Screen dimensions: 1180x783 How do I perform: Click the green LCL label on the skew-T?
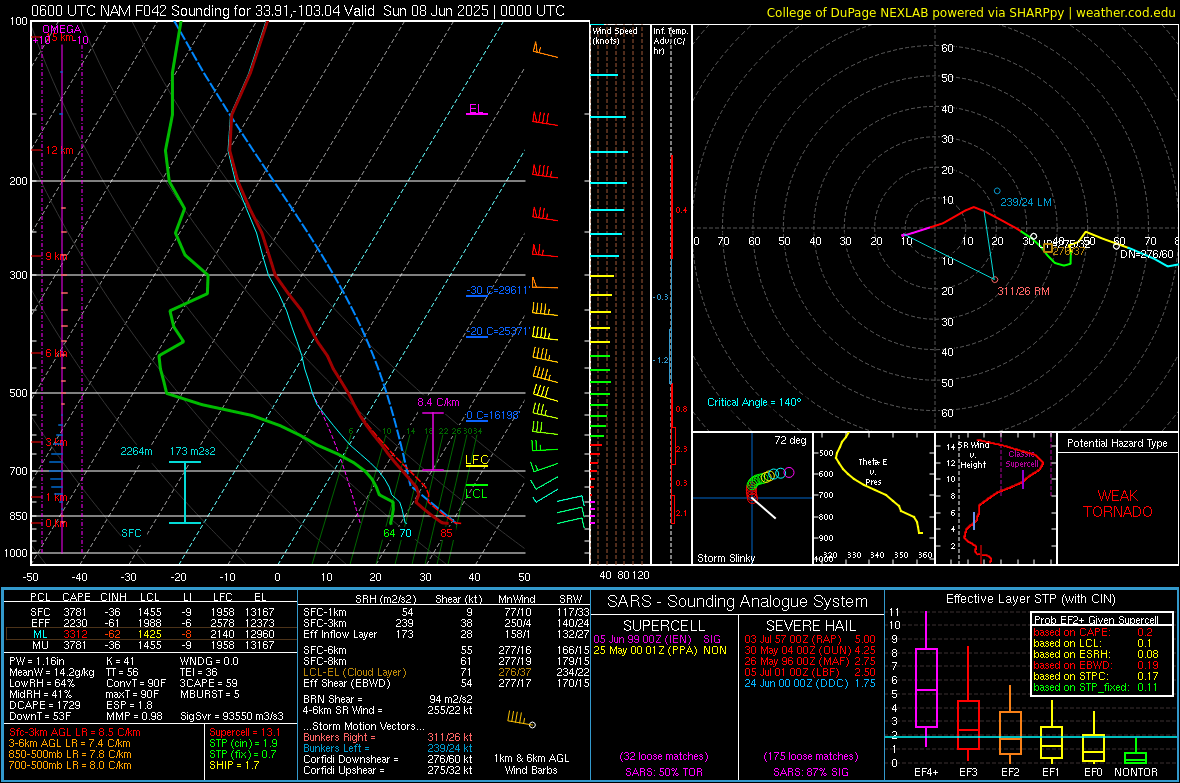tap(476, 493)
